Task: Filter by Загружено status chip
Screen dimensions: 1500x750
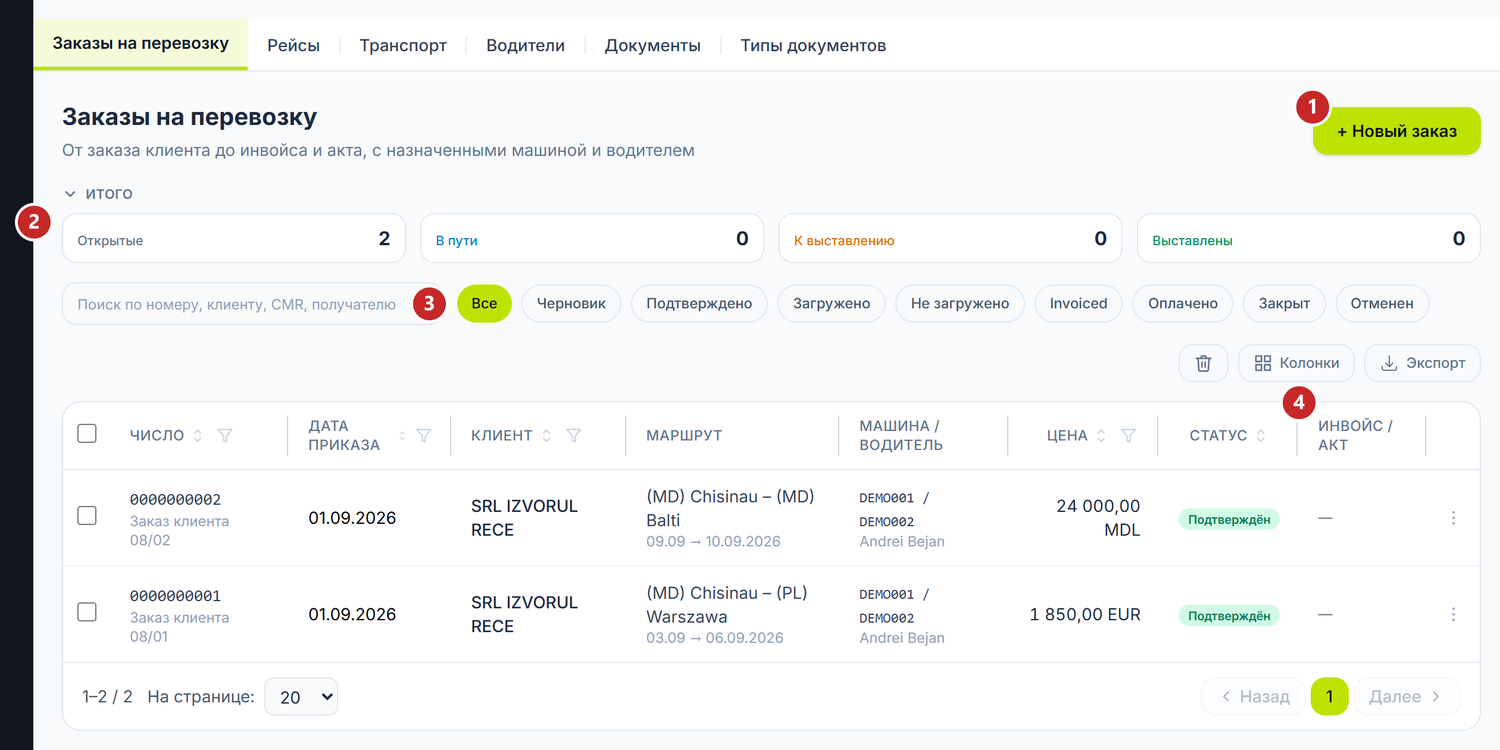Action: 831,303
